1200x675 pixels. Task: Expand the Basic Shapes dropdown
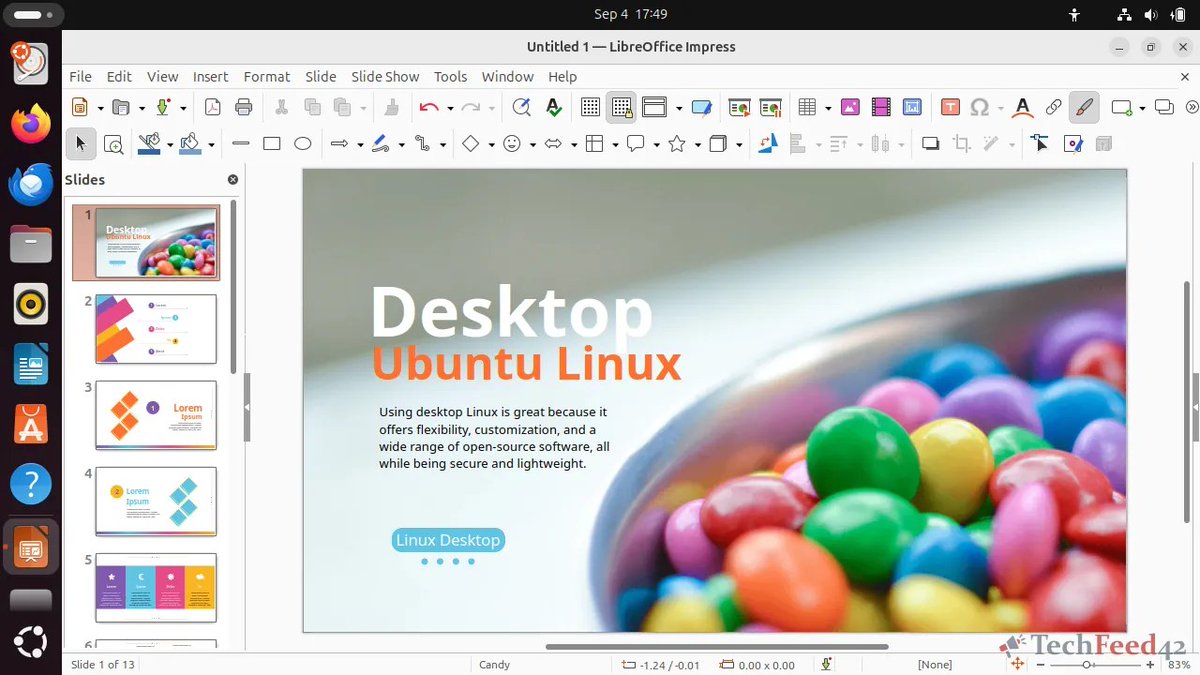tap(492, 143)
